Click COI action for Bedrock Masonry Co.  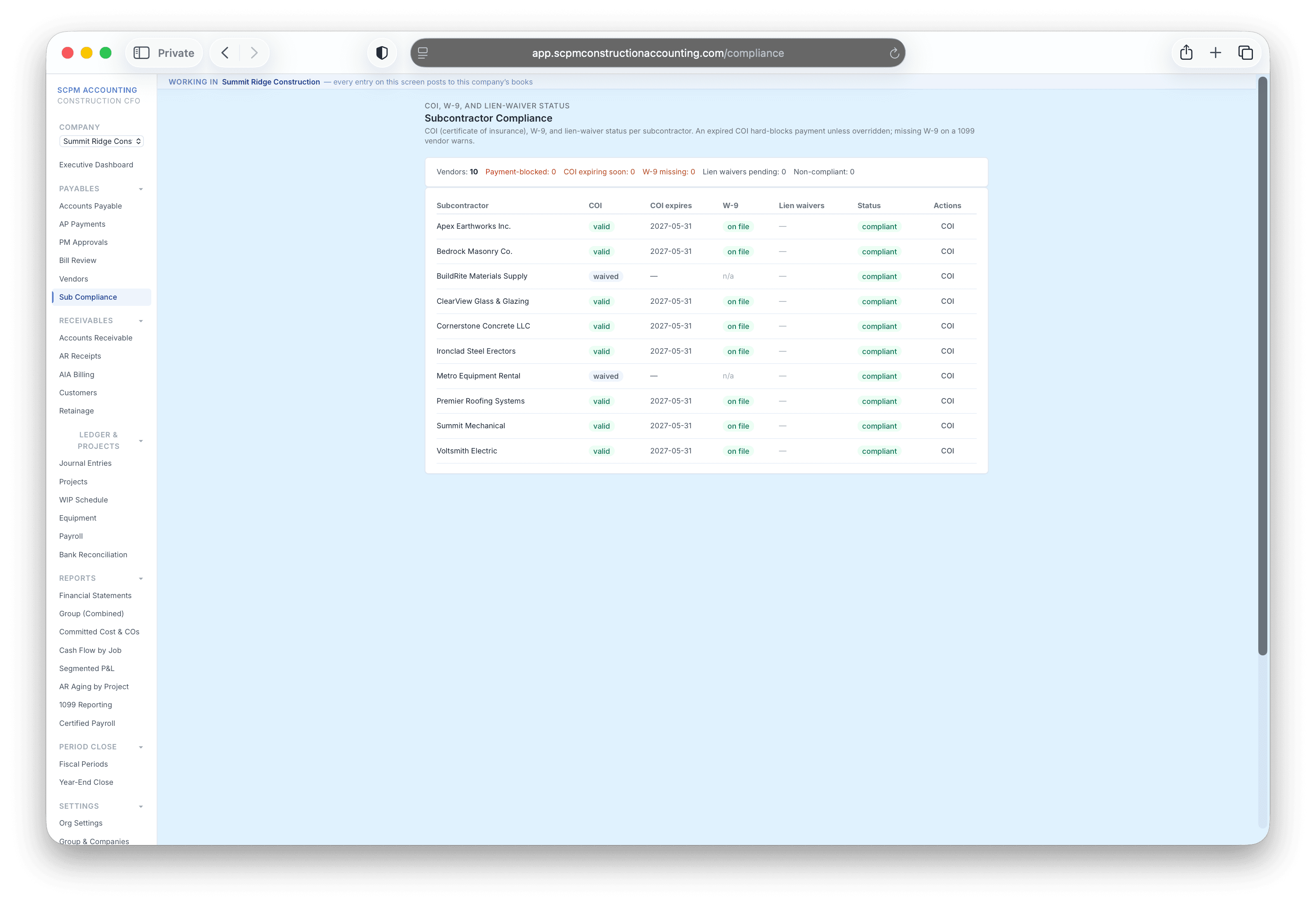(947, 251)
